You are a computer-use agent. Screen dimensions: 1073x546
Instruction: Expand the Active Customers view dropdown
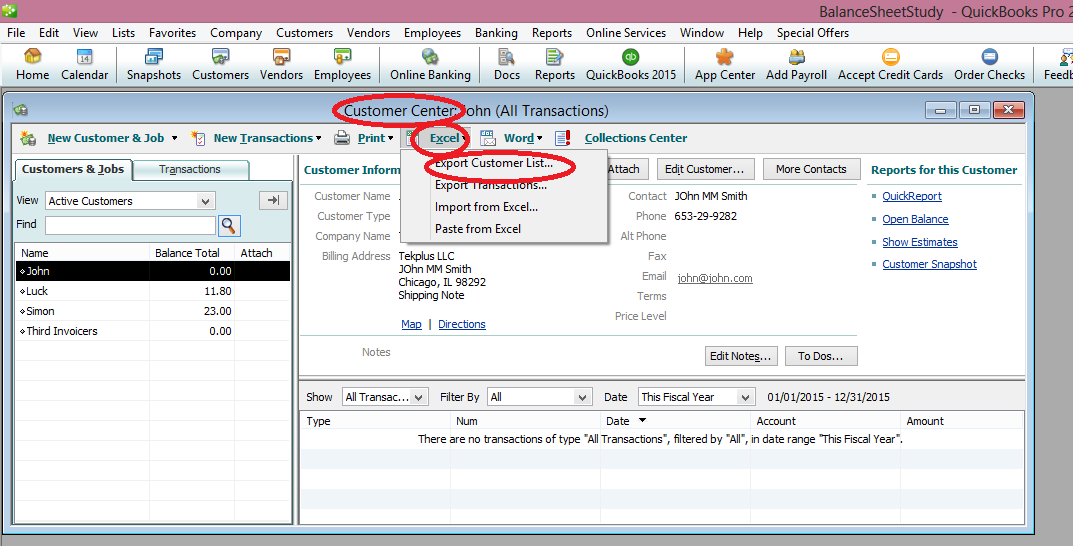(205, 201)
